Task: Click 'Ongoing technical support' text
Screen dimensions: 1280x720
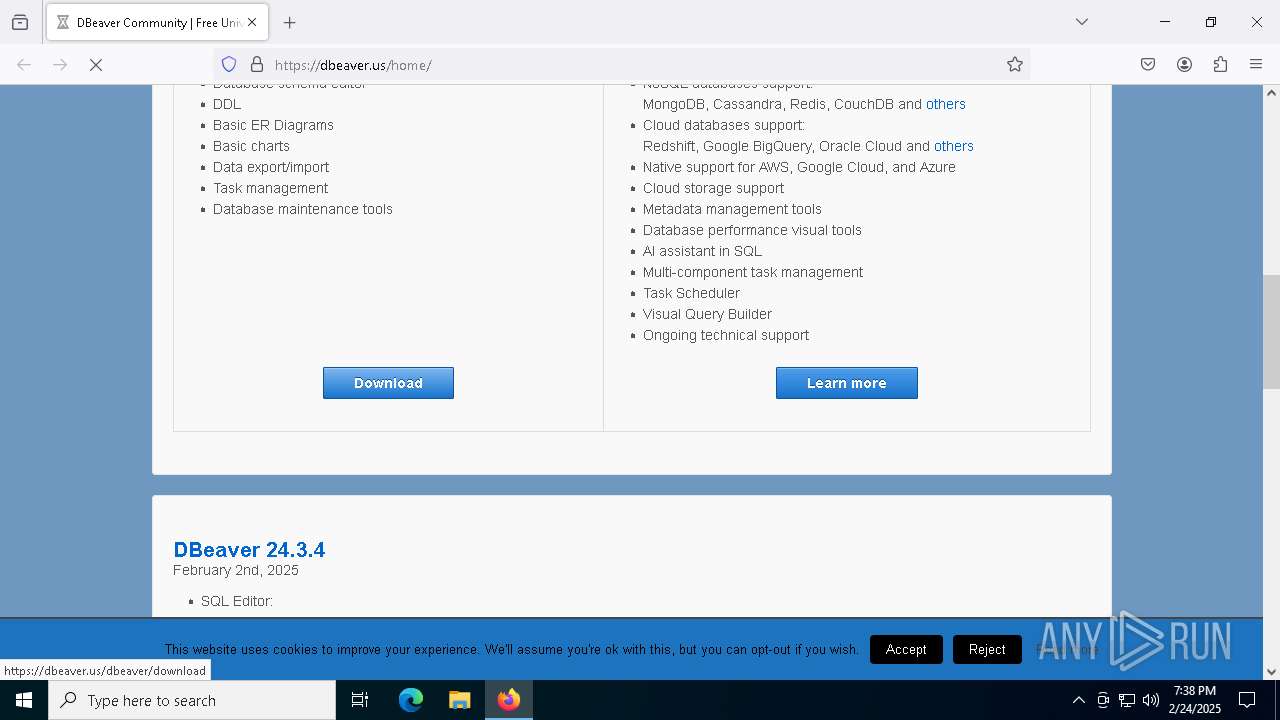Action: (726, 335)
